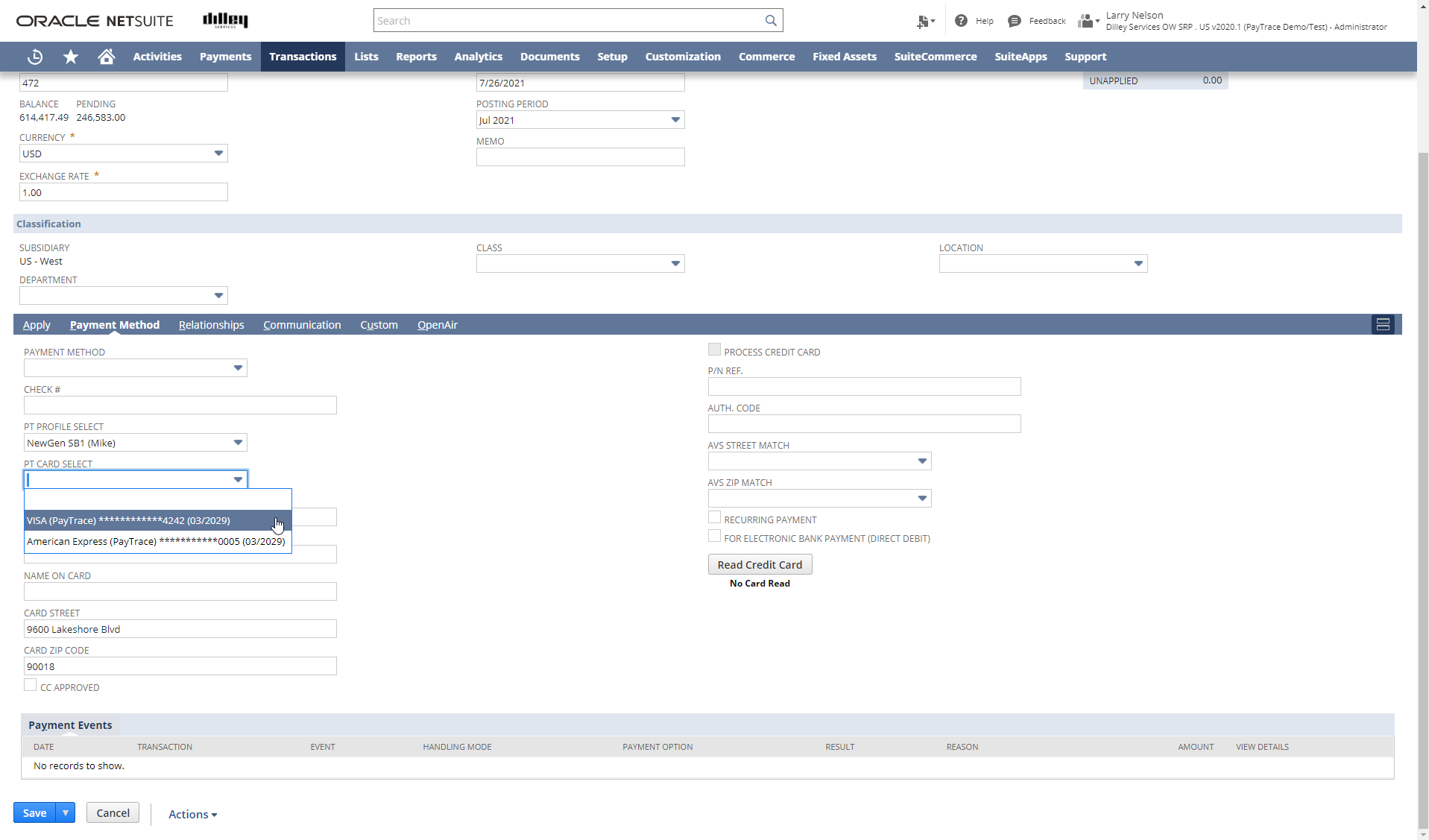Open the Reports menu
This screenshot has width=1429, height=840.
click(416, 57)
